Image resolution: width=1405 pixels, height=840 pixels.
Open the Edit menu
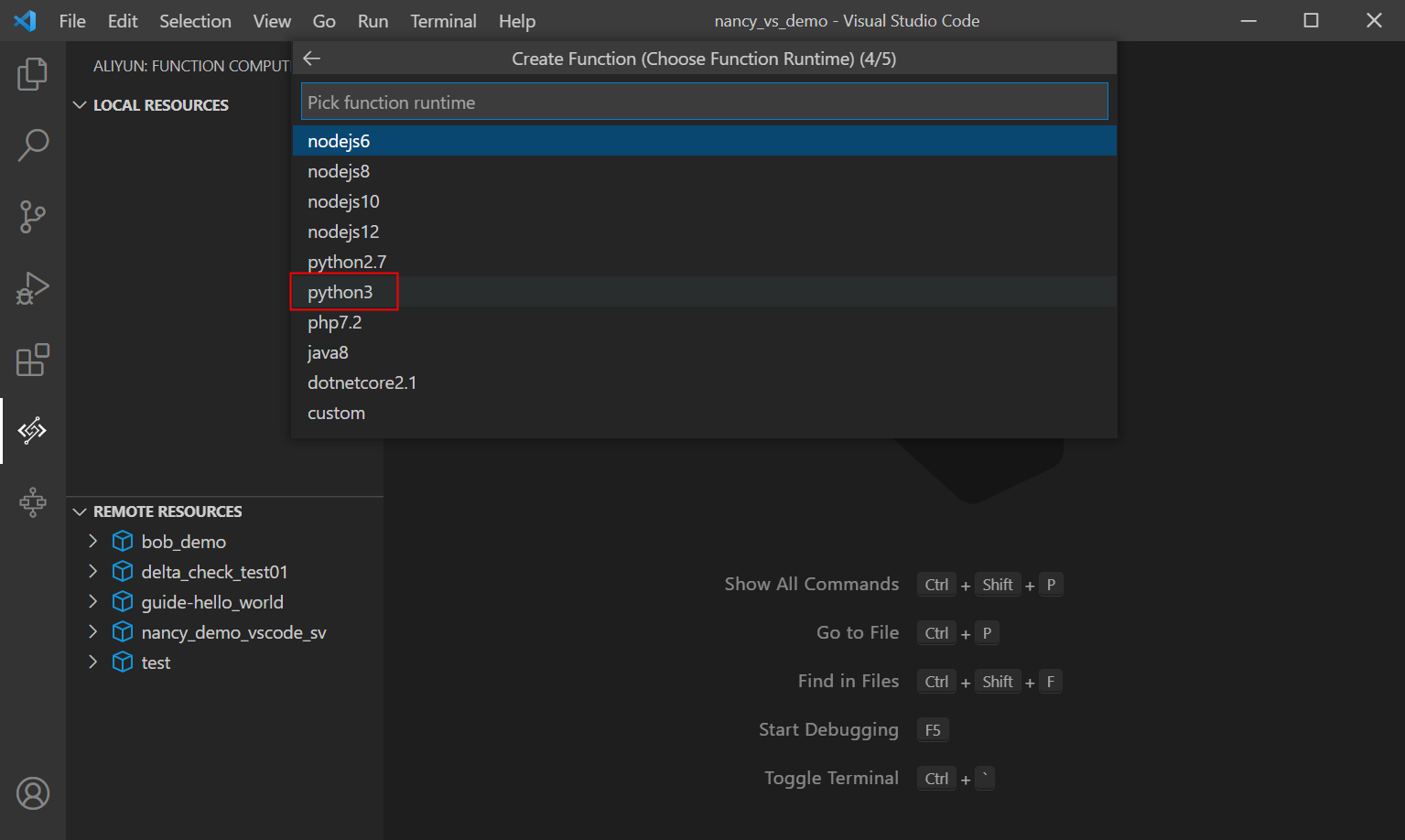pos(123,21)
